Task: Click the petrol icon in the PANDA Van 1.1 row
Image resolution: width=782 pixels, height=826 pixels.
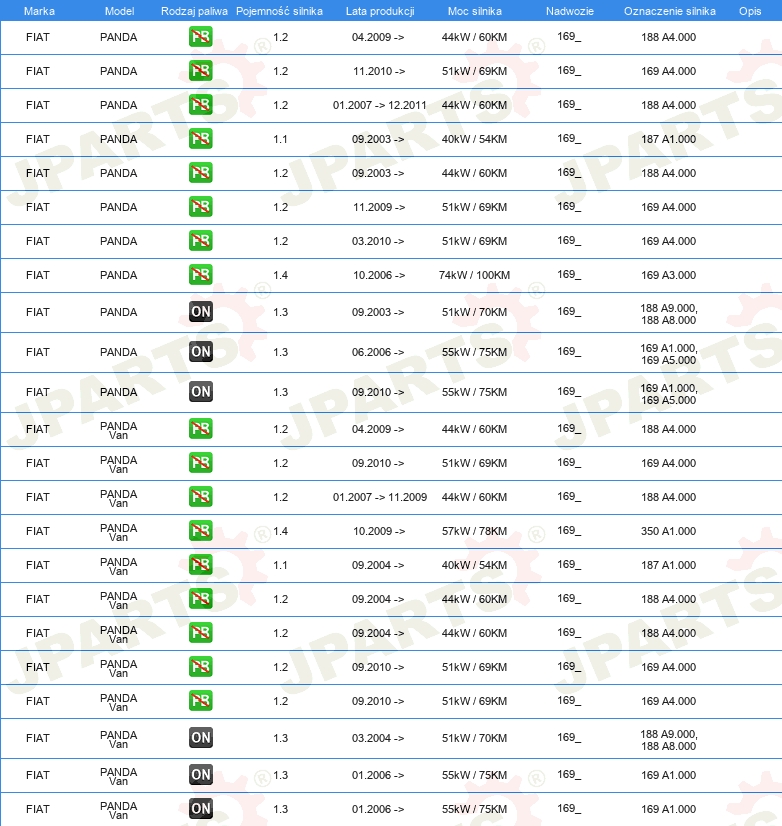Action: 201,565
